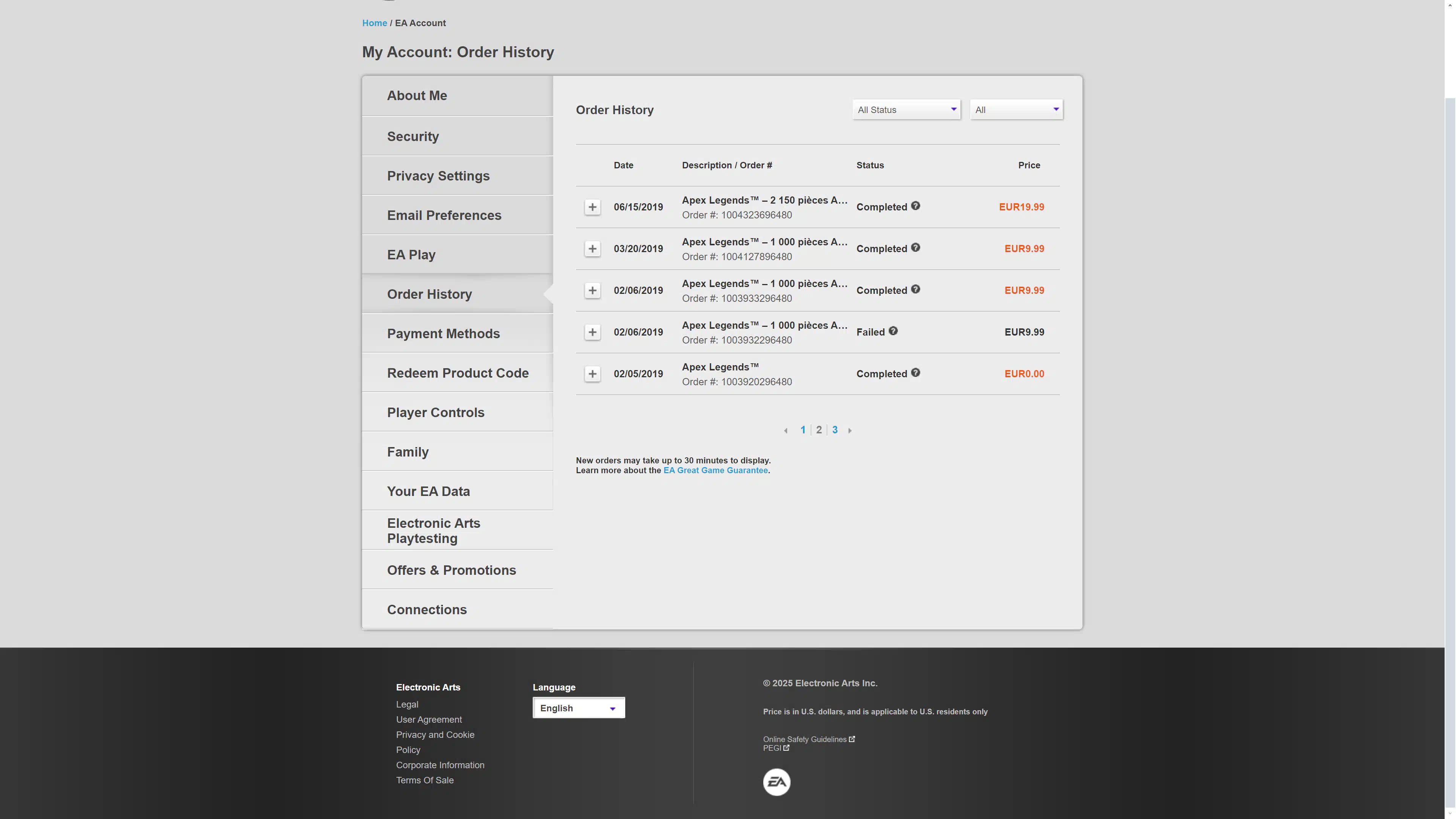Open the Email Preferences section
This screenshot has height=819, width=1456.
point(457,215)
